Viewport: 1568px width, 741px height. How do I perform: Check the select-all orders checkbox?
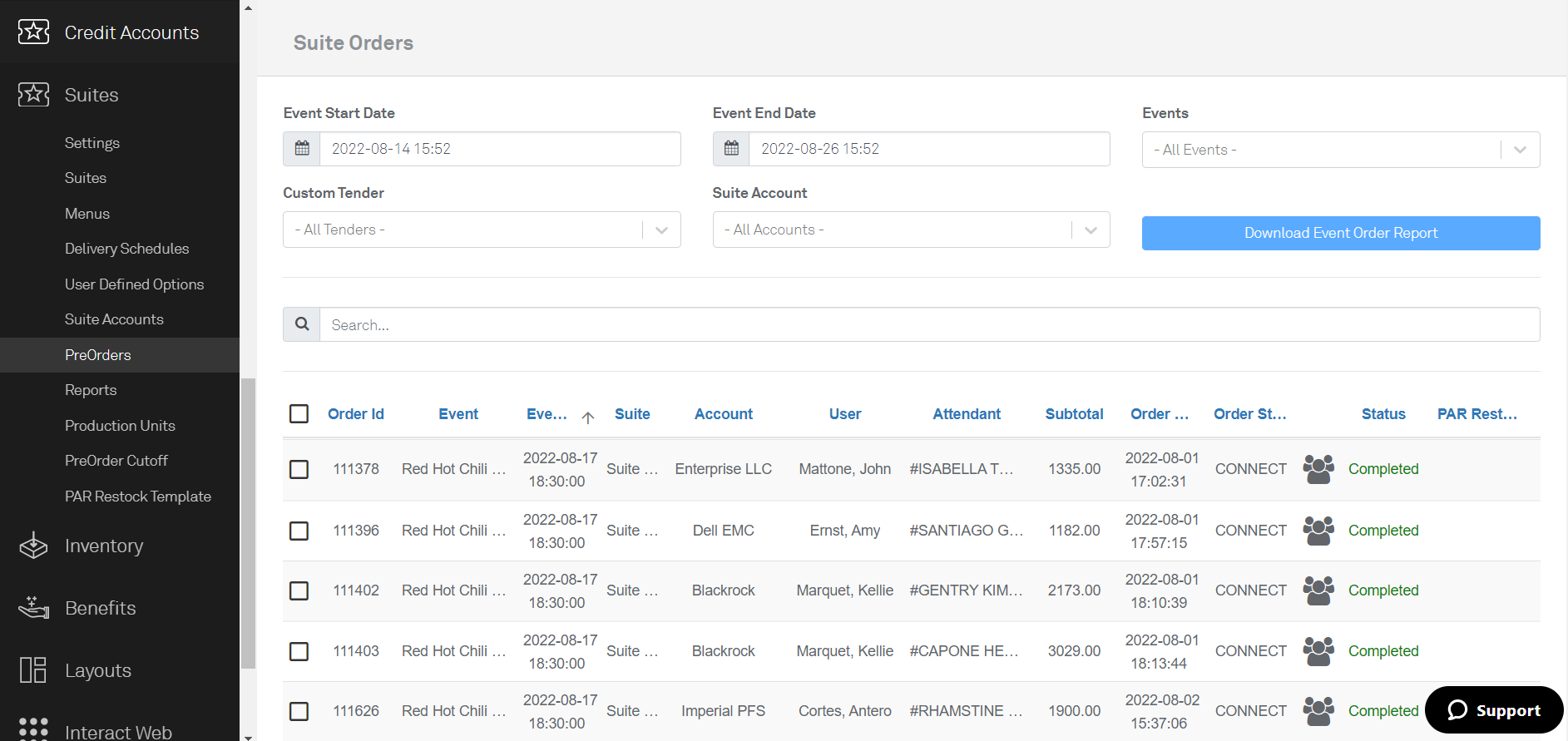pos(299,414)
